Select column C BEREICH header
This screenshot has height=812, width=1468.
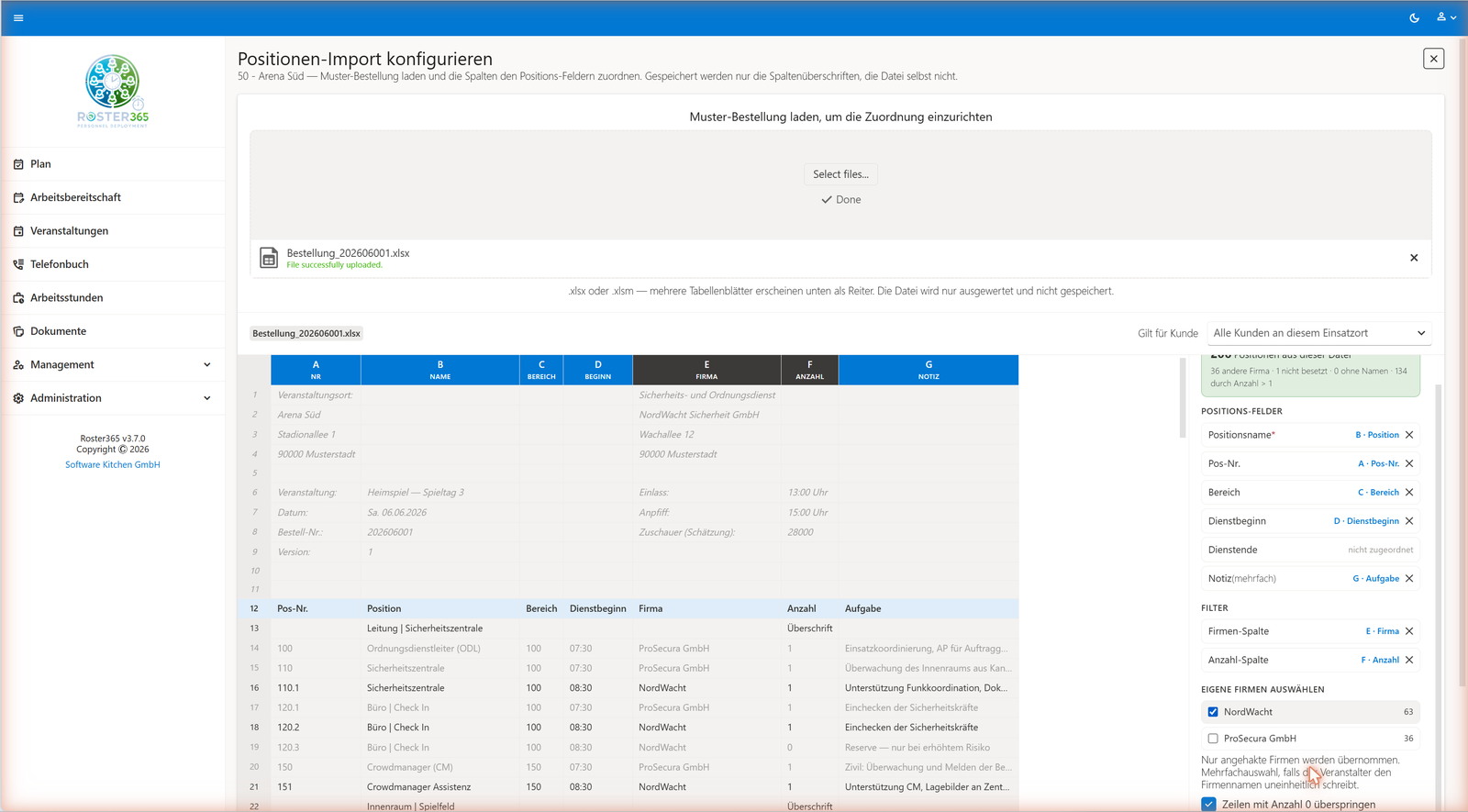pos(541,370)
